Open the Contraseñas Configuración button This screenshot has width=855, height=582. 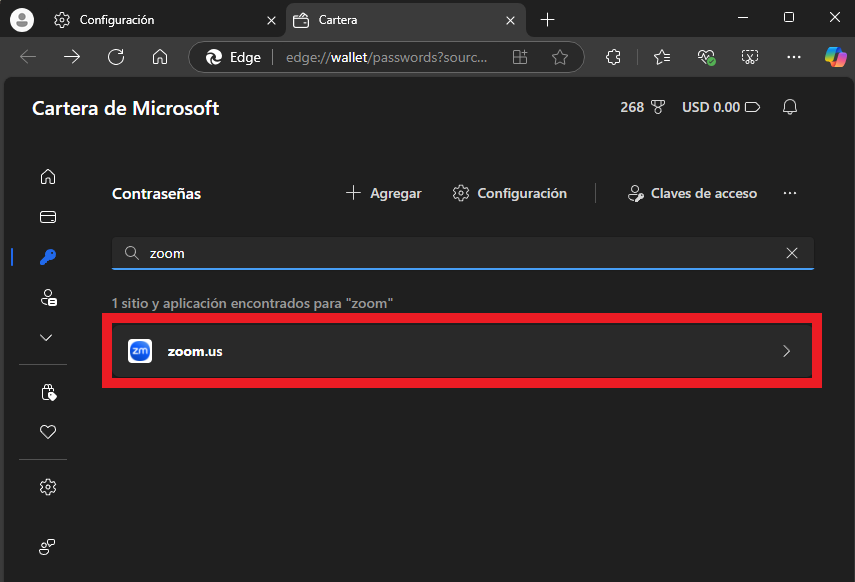coord(510,193)
